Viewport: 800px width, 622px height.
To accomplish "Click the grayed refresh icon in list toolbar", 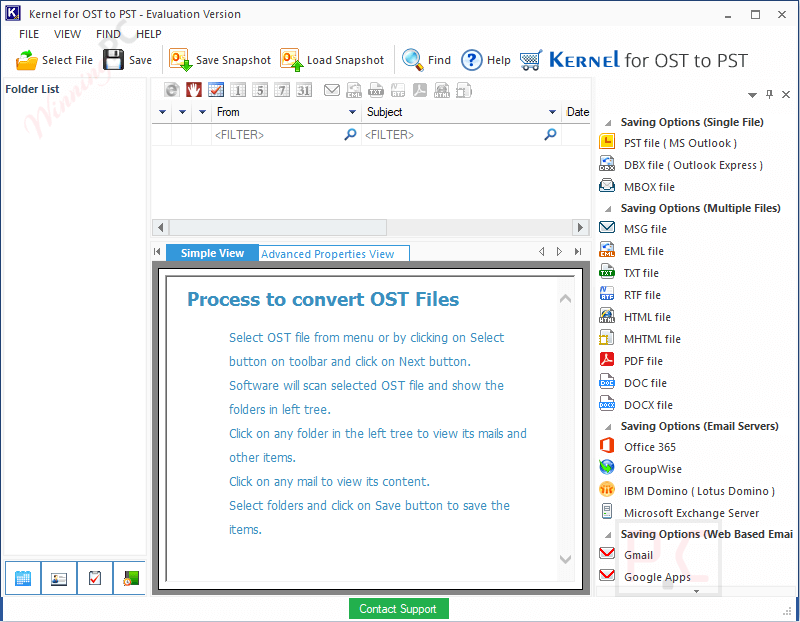I will pos(171,90).
